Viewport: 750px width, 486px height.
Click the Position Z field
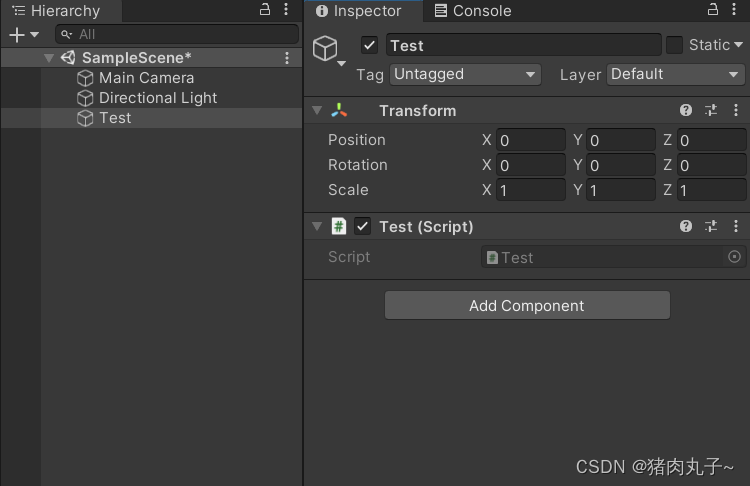(x=711, y=140)
